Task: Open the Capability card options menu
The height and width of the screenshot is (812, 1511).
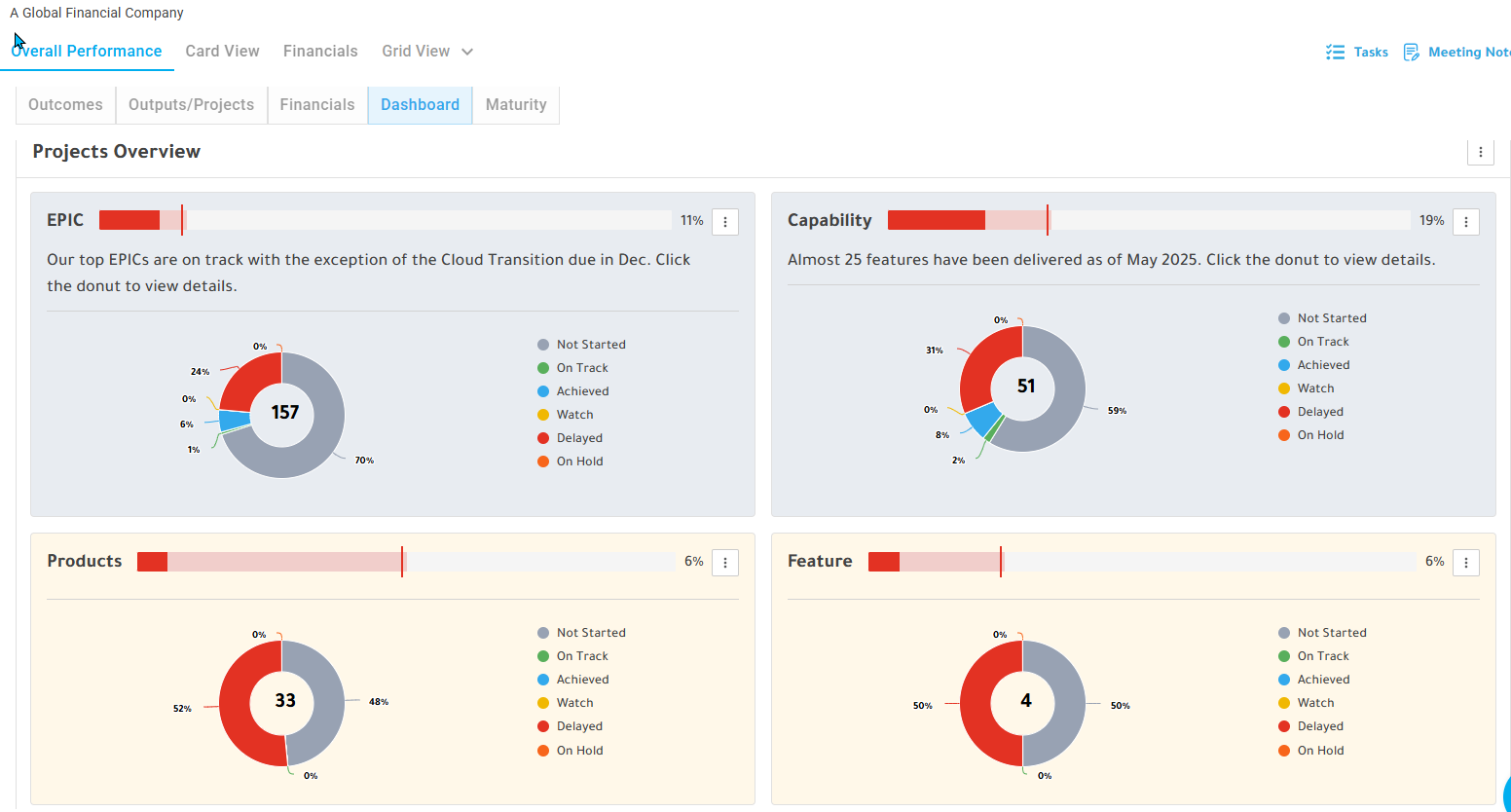Action: click(1466, 222)
